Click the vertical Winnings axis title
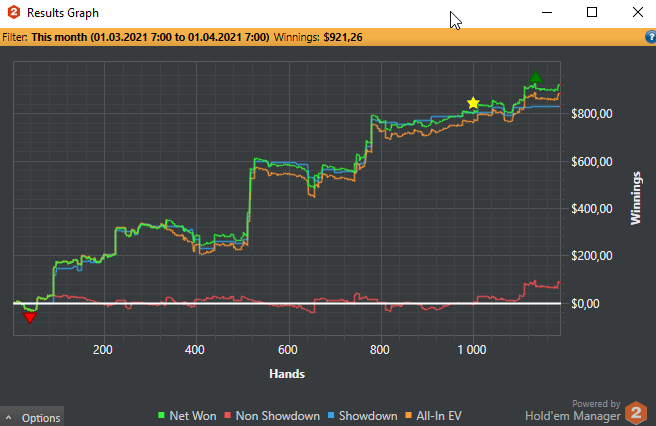 [x=636, y=198]
